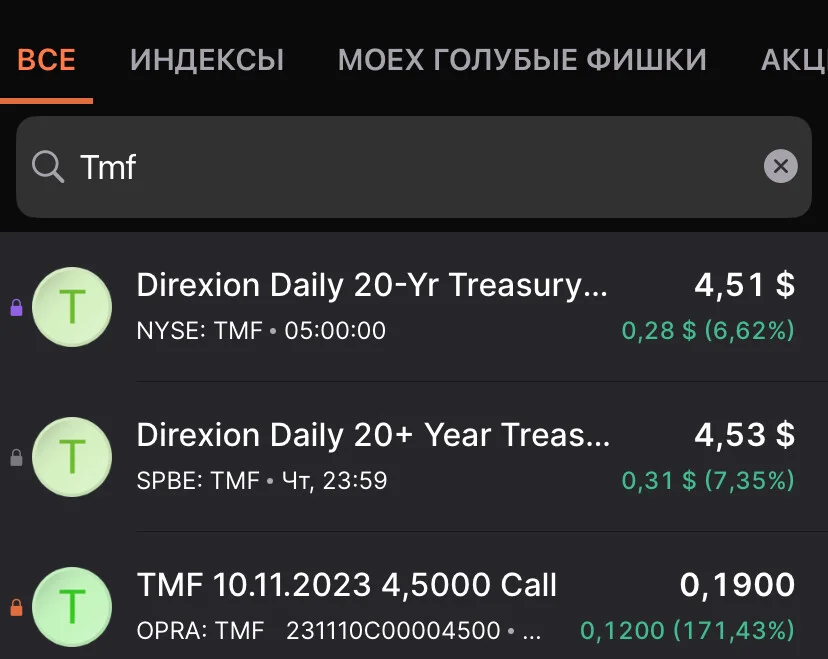Click the orange lock icon beside TMF Call option
828x659 pixels.
tap(17, 607)
